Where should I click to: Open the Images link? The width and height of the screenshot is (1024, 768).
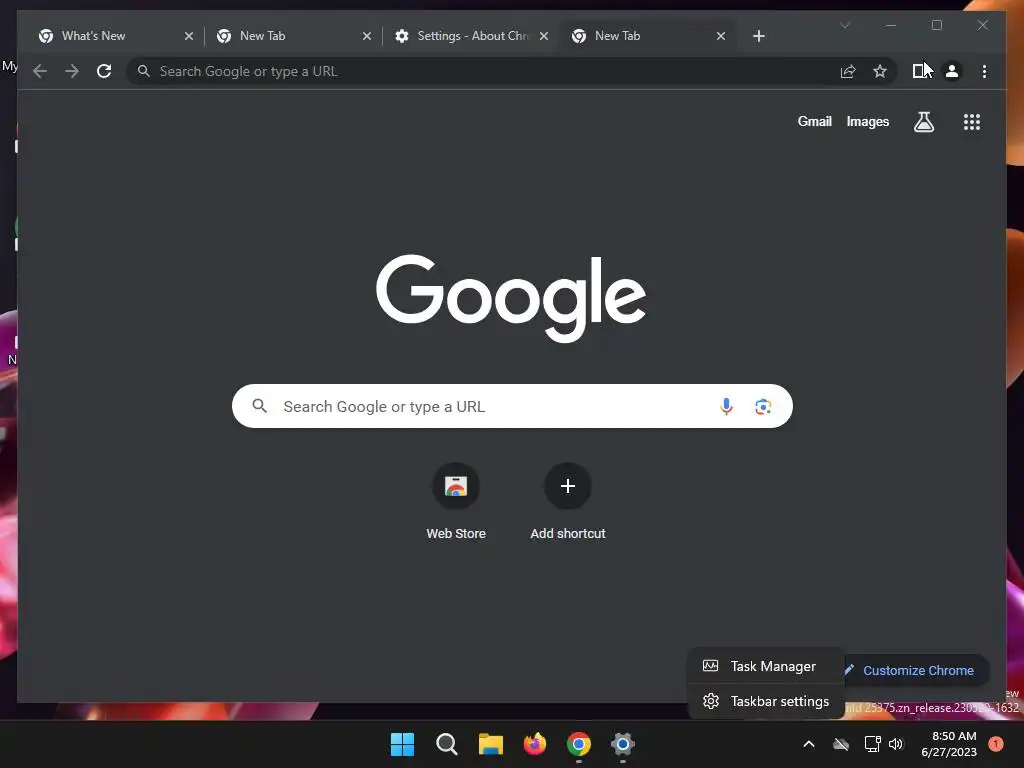867,121
